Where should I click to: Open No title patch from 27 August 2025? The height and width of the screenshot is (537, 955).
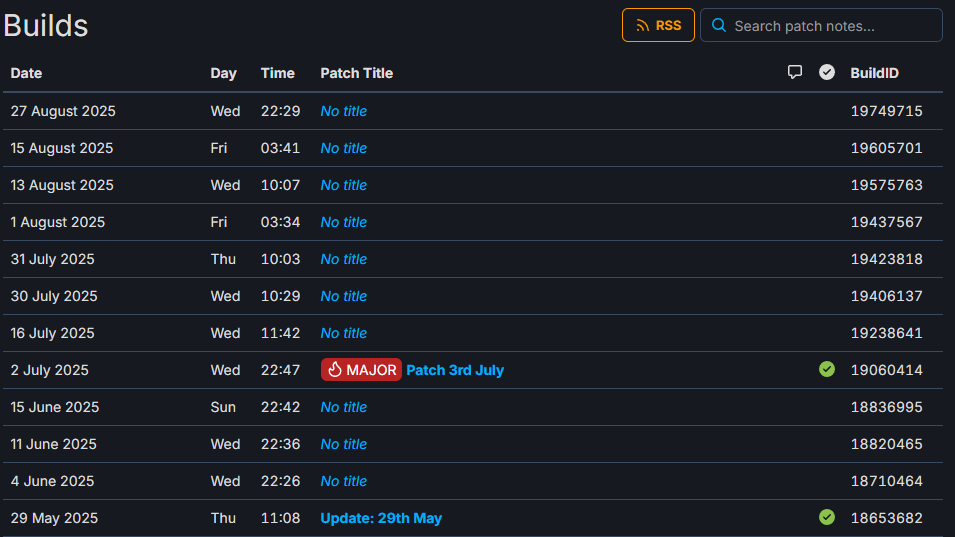(344, 111)
